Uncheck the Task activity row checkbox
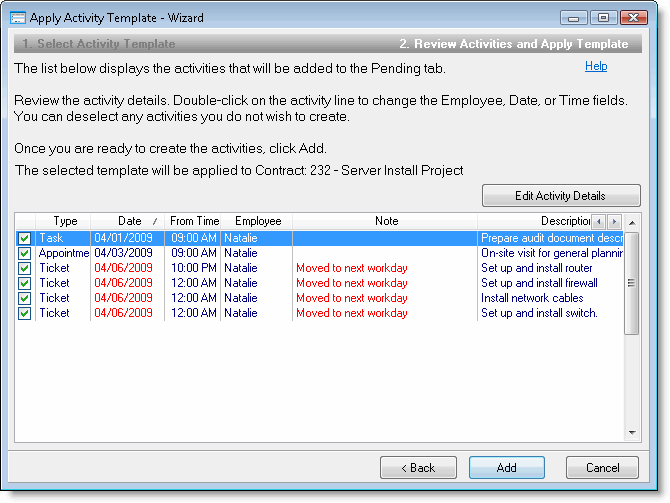The height and width of the screenshot is (503, 670). (x=24, y=238)
